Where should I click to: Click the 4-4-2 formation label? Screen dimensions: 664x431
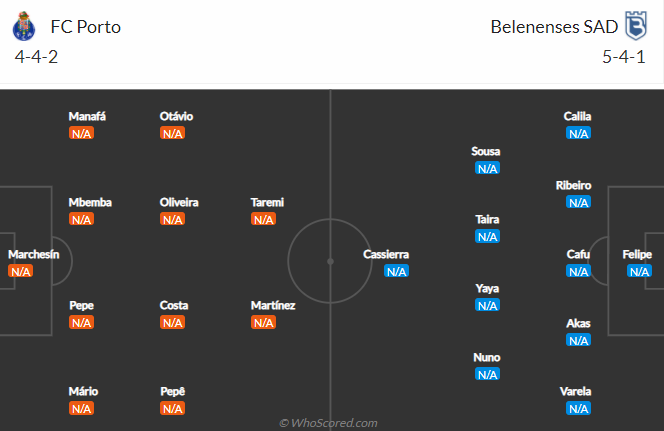tap(36, 57)
